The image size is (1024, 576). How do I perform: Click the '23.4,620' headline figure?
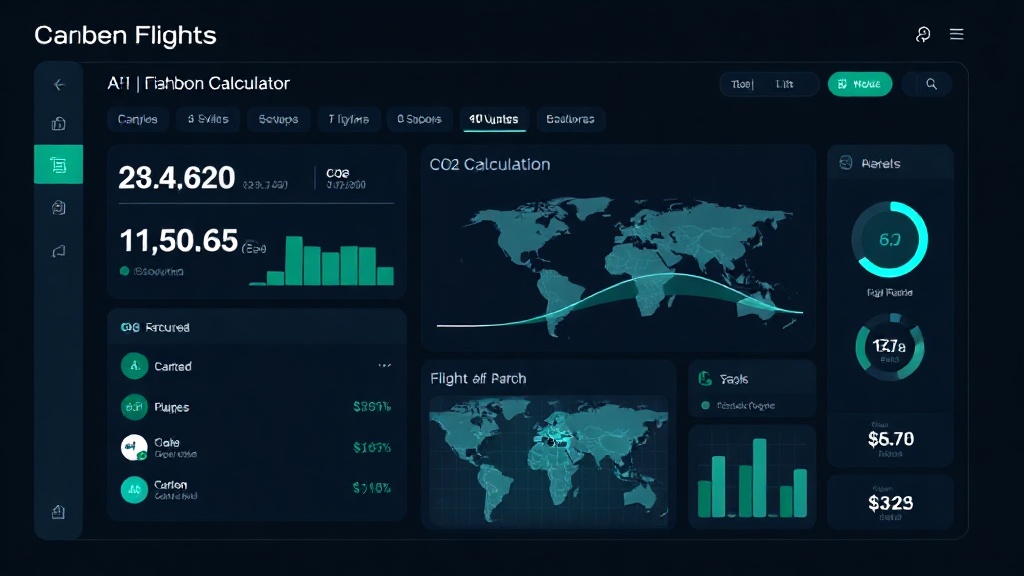[176, 178]
